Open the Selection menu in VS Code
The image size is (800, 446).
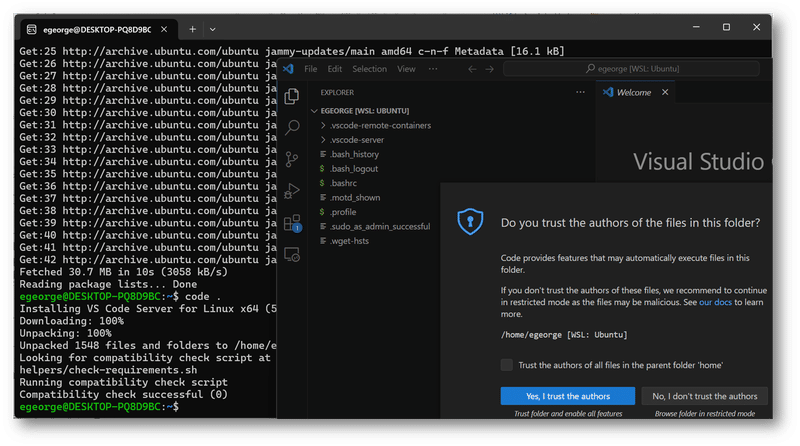coord(369,69)
